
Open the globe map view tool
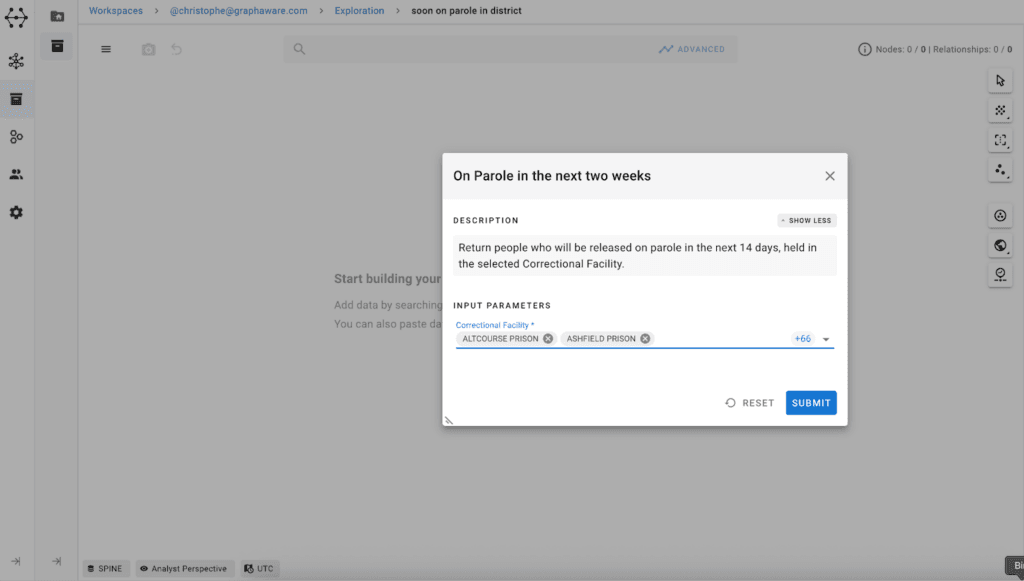pyautogui.click(x=1000, y=246)
